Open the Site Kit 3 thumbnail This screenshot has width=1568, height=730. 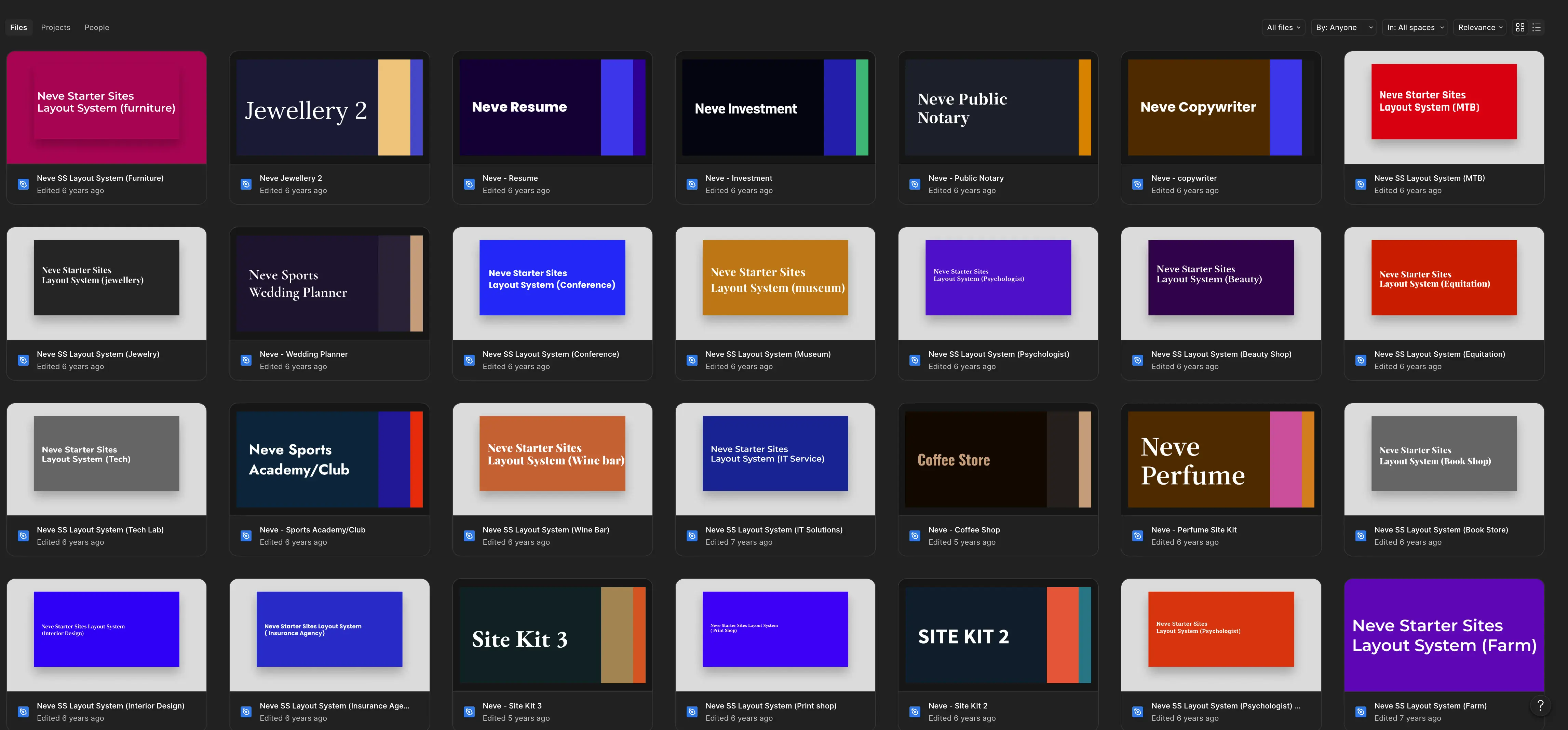[x=552, y=635]
